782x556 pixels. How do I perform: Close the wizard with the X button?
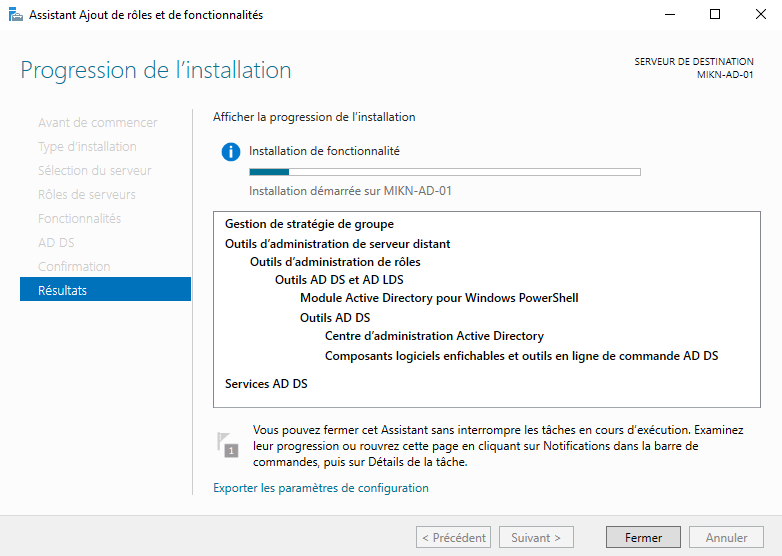[761, 14]
